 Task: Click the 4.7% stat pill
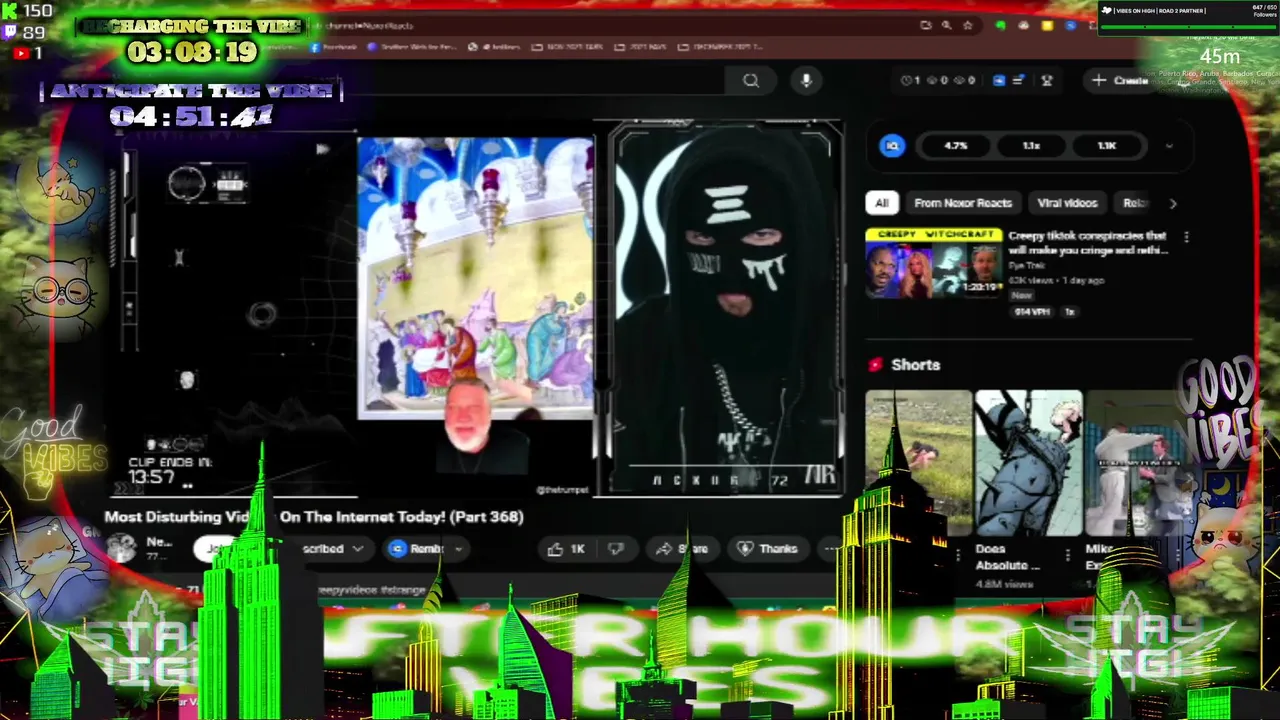[x=956, y=146]
